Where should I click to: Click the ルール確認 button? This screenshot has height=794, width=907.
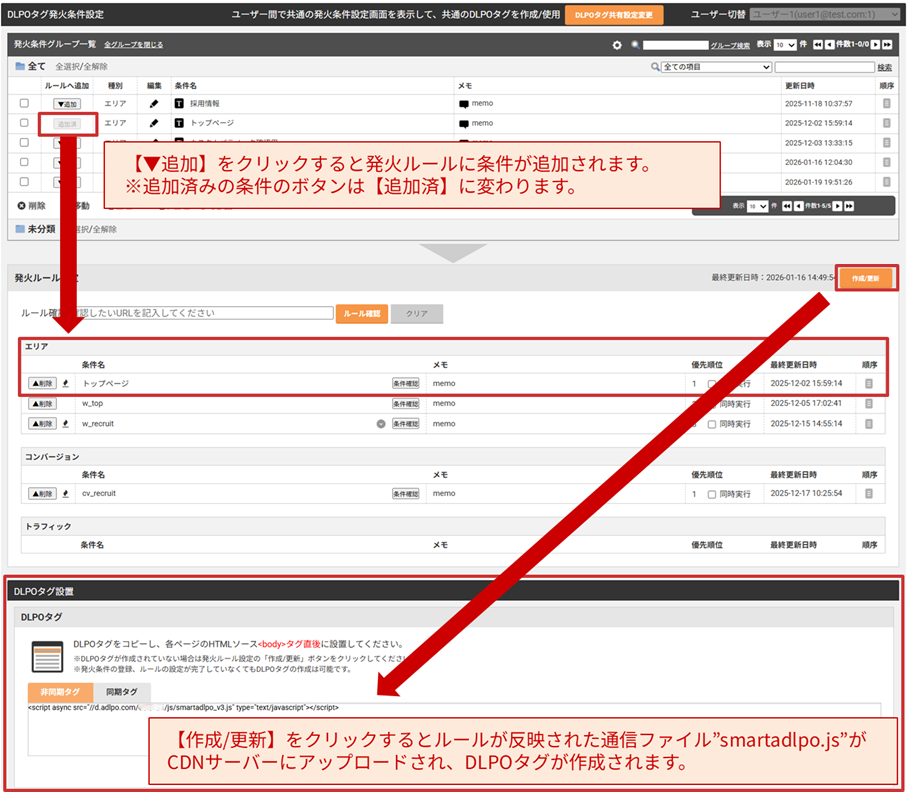point(362,313)
